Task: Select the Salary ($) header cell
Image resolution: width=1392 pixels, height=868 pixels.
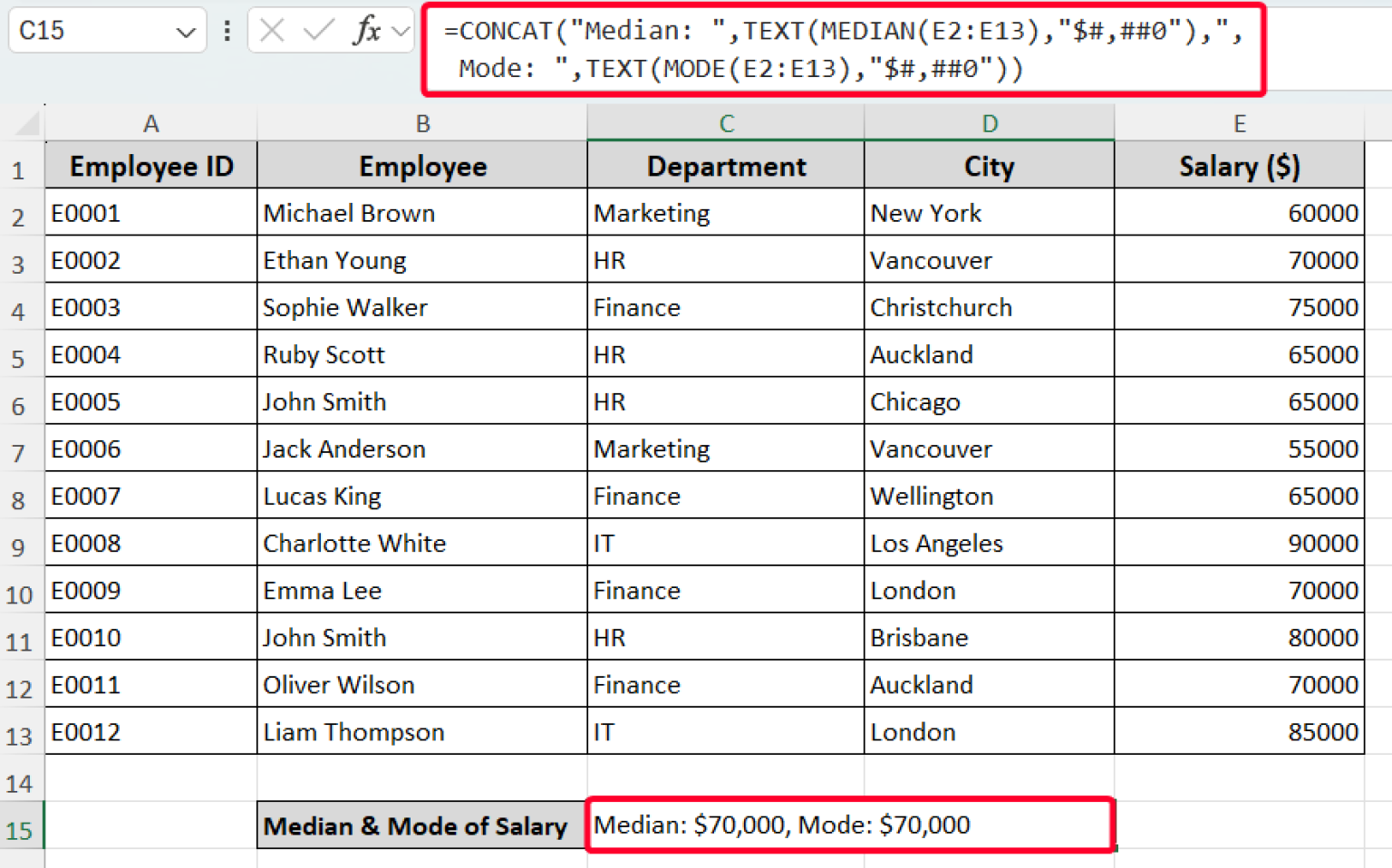Action: pos(1239,166)
